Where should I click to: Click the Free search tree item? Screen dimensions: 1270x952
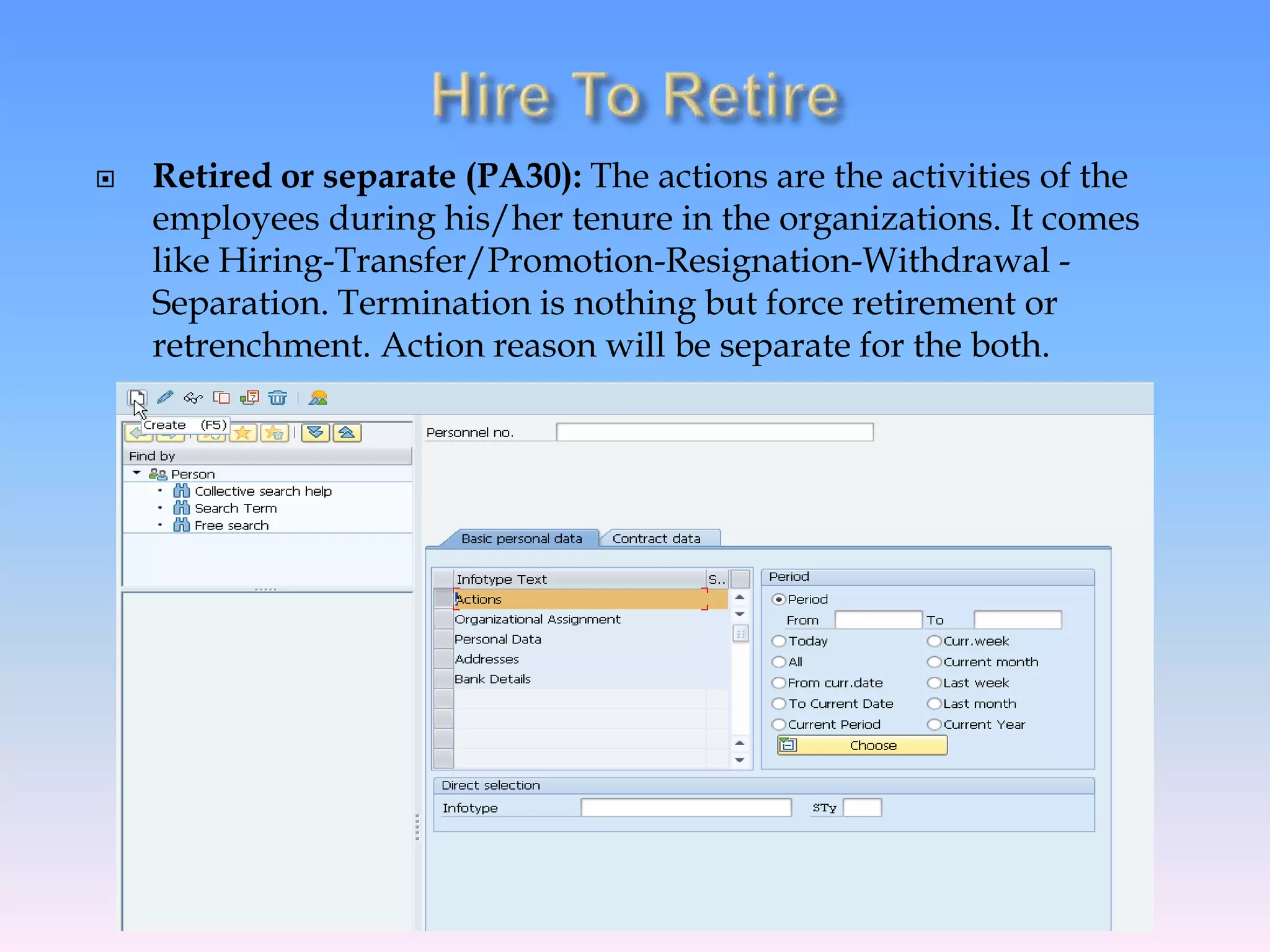coord(232,526)
